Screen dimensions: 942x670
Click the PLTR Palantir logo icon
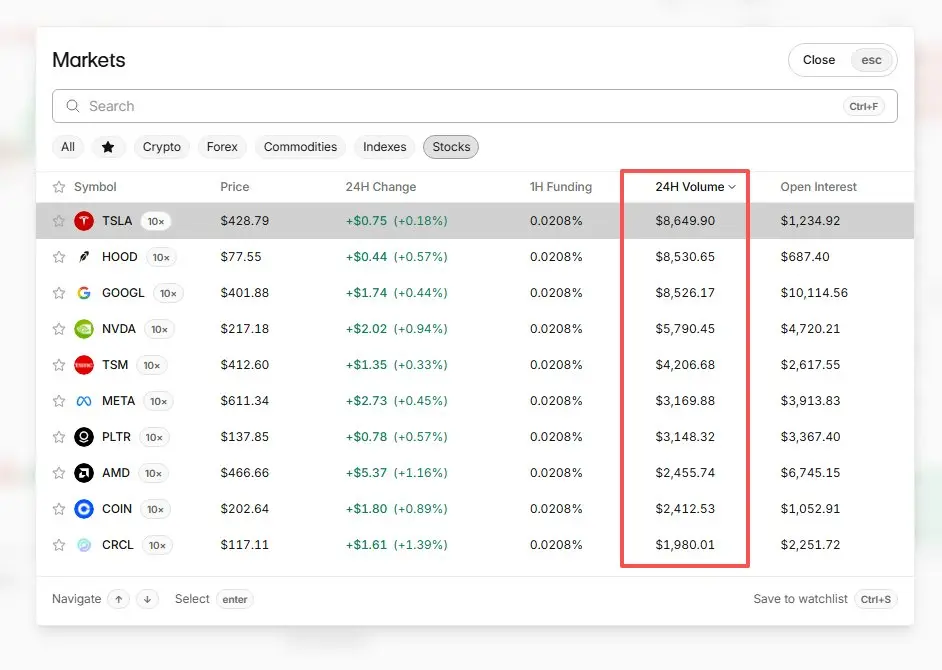point(84,437)
